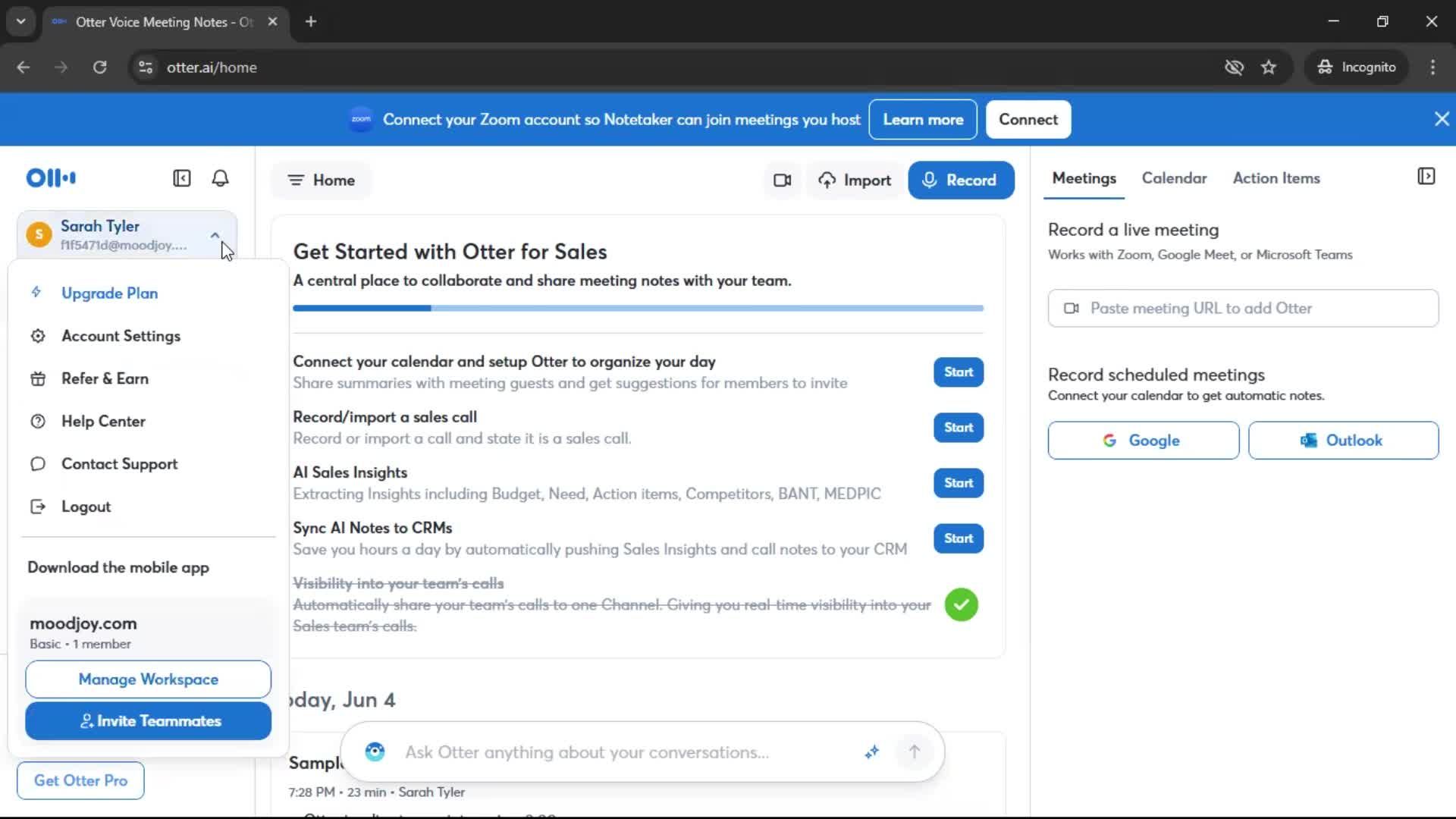Click the send arrow in chat box
Screen dimensions: 1456x819
pos(915,752)
